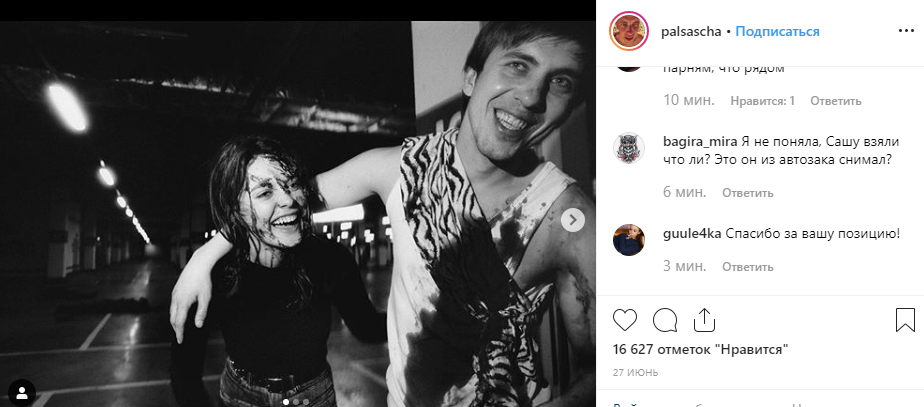Screen dimensions: 924x407
Task: Go to the next photo using the arrow
Action: [573, 220]
